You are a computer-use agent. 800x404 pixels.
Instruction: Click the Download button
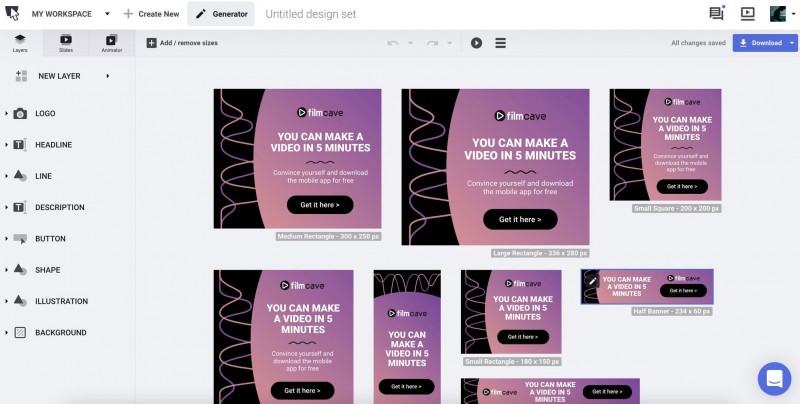[760, 43]
